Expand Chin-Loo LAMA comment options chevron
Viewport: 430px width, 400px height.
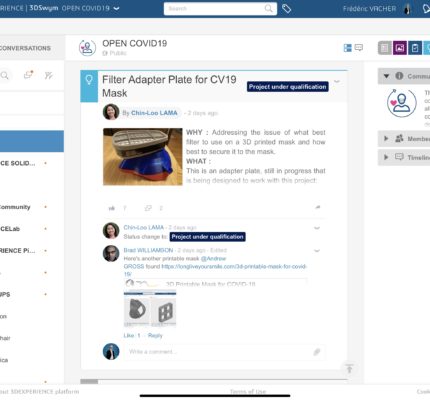[x=317, y=228]
